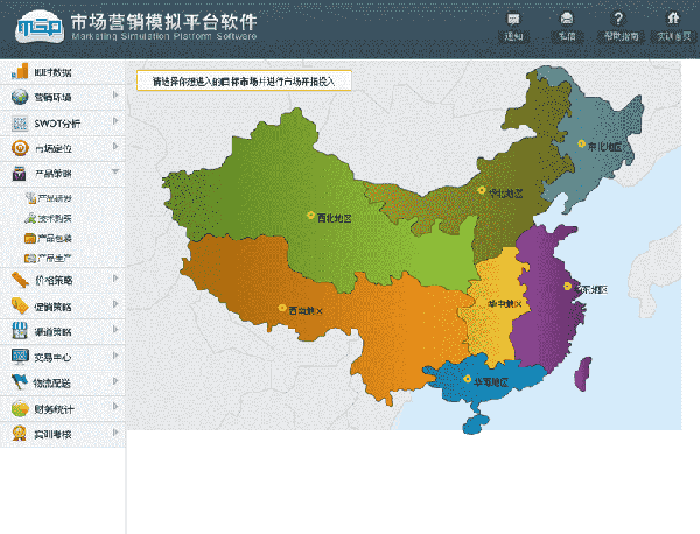Expand the 价格策略 section arrow
700x534 pixels.
pyautogui.click(x=116, y=278)
